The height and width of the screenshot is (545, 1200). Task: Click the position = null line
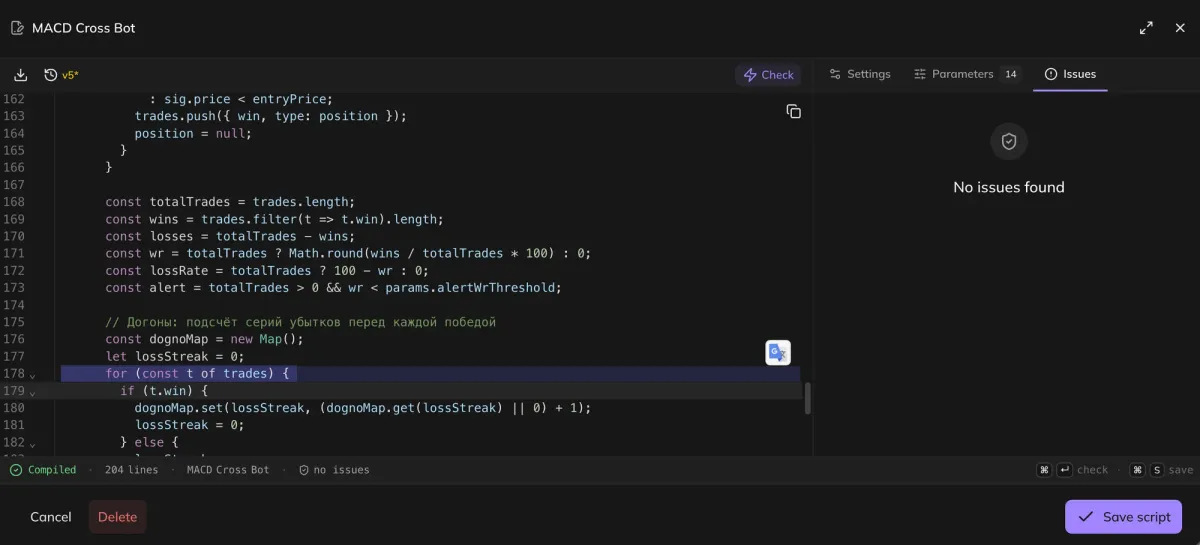193,133
